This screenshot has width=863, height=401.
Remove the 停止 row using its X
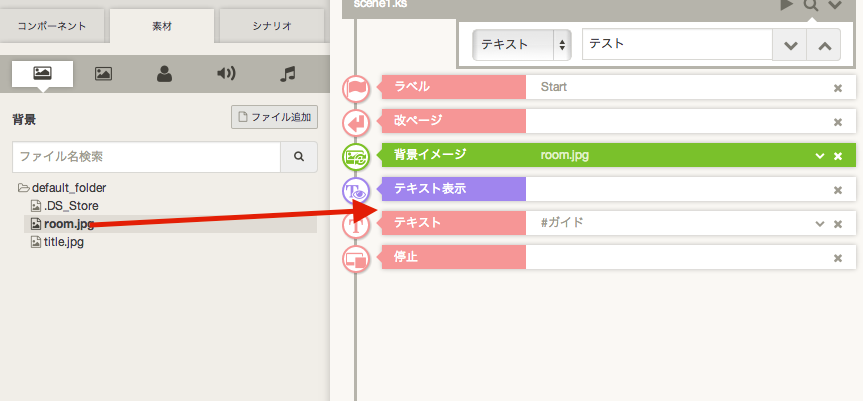[x=838, y=258]
